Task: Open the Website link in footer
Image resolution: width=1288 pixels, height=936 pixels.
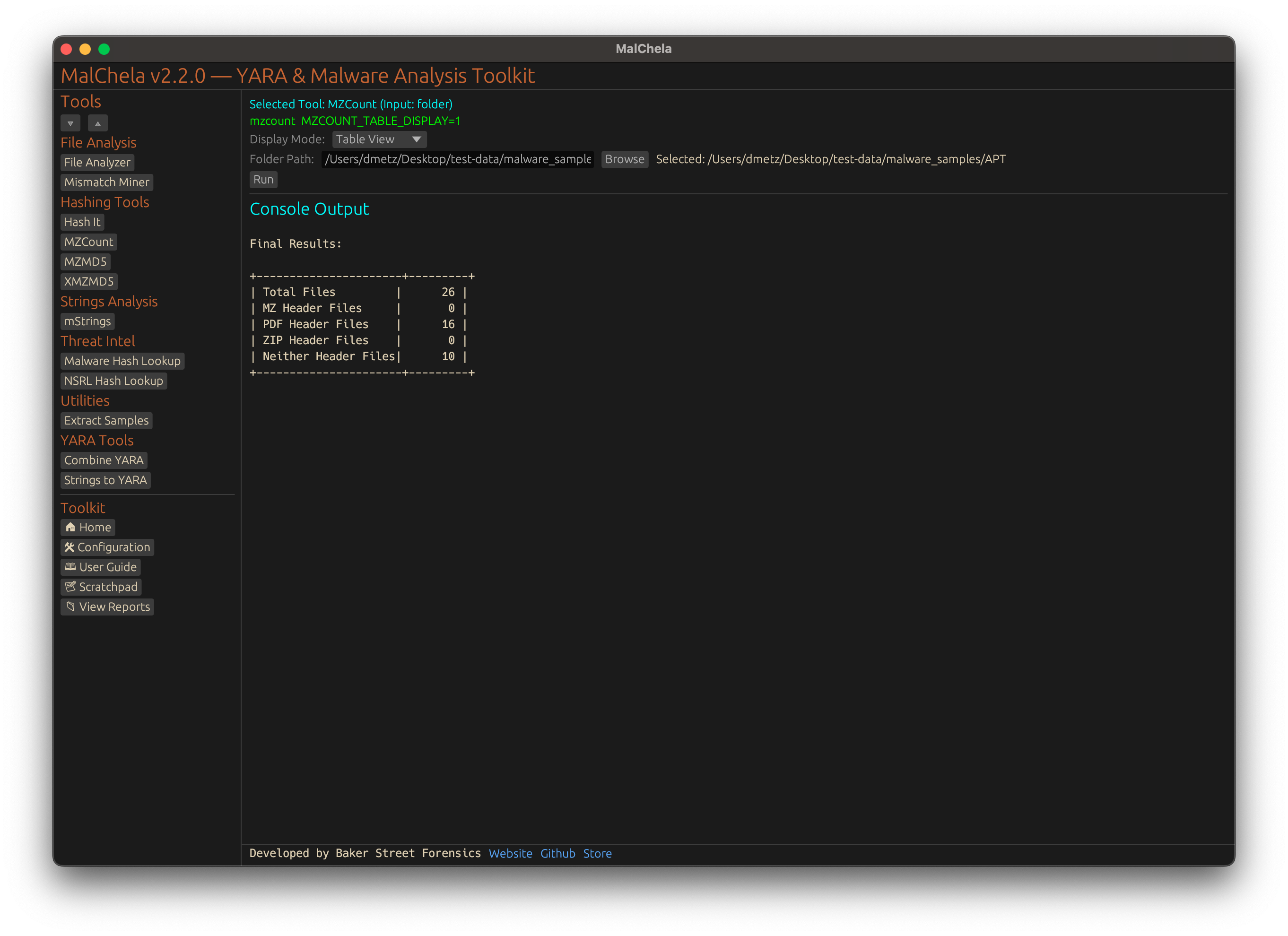Action: (x=511, y=854)
